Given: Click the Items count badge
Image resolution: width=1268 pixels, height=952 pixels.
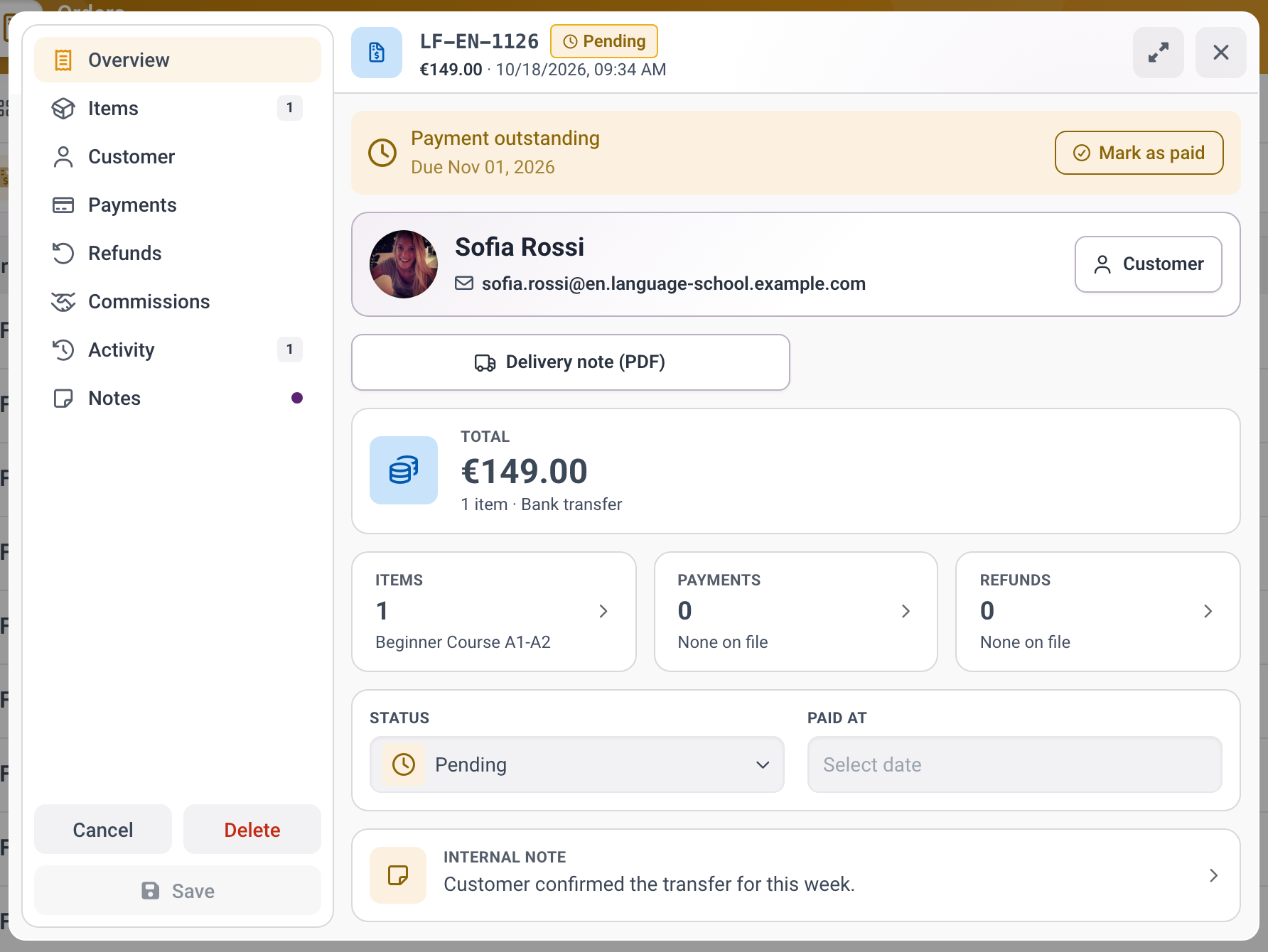Looking at the screenshot, I should [x=289, y=108].
